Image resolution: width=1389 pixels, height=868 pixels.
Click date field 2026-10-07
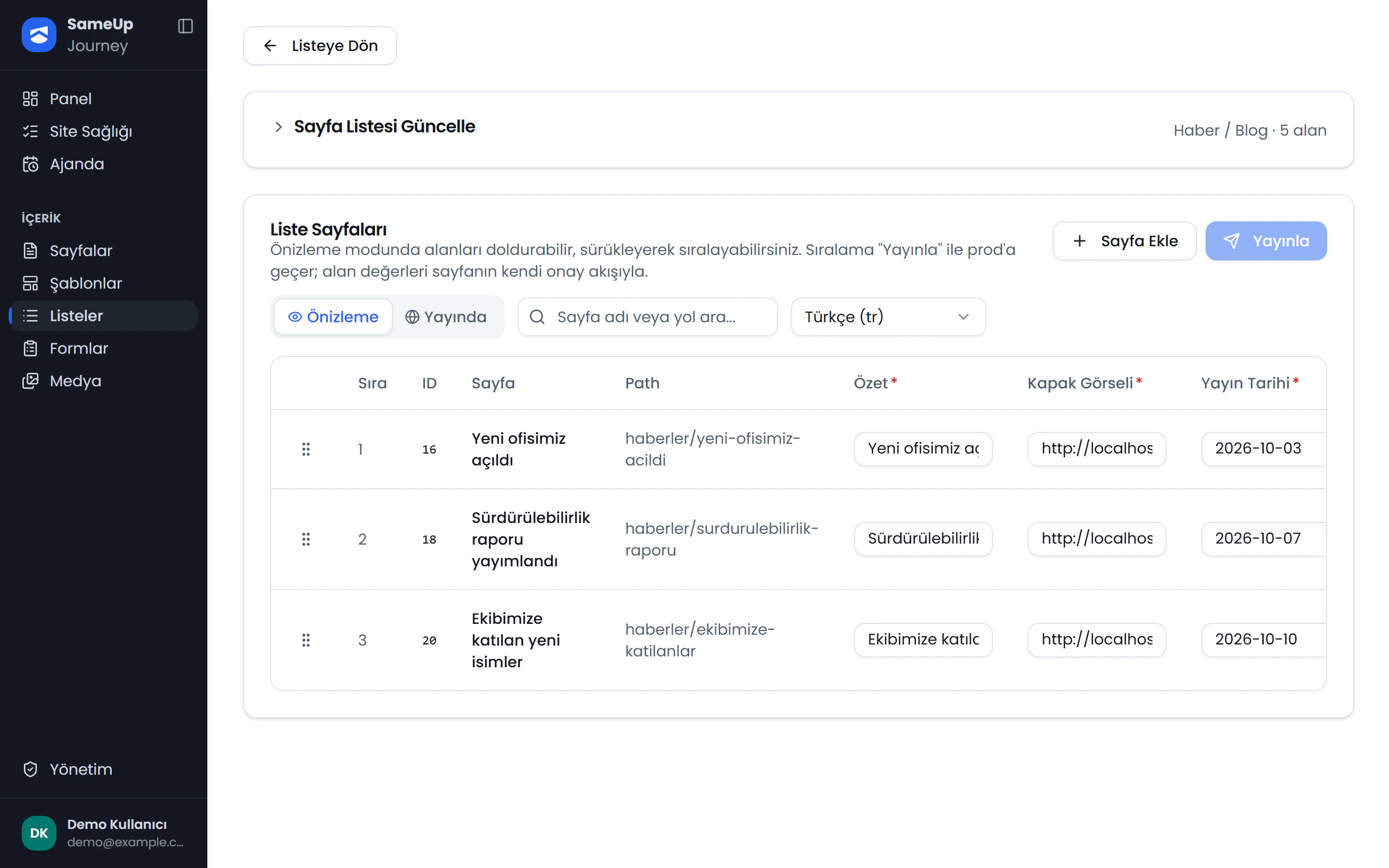(1263, 539)
